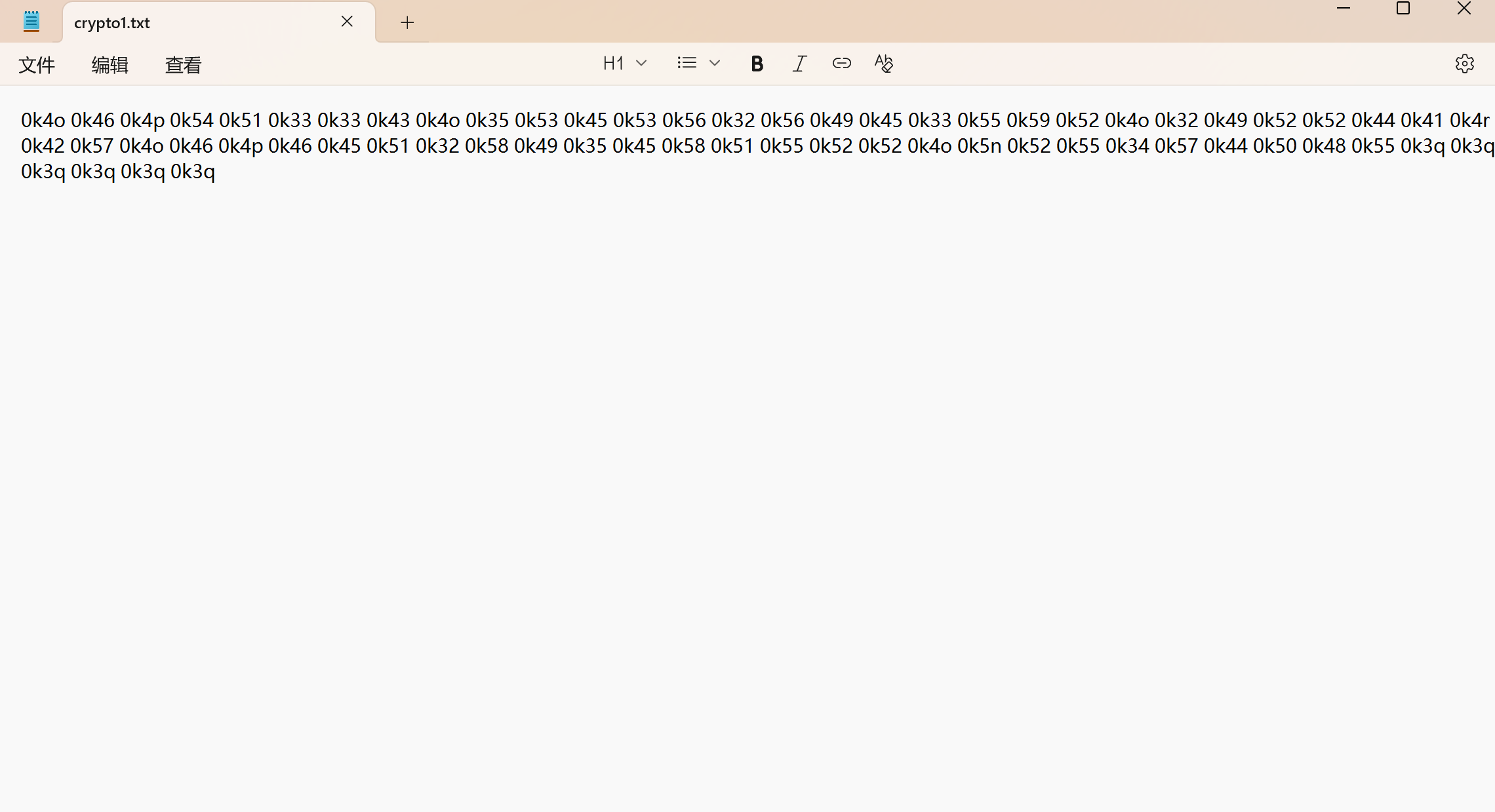
Task: Add a new tab with plus
Action: click(x=407, y=22)
